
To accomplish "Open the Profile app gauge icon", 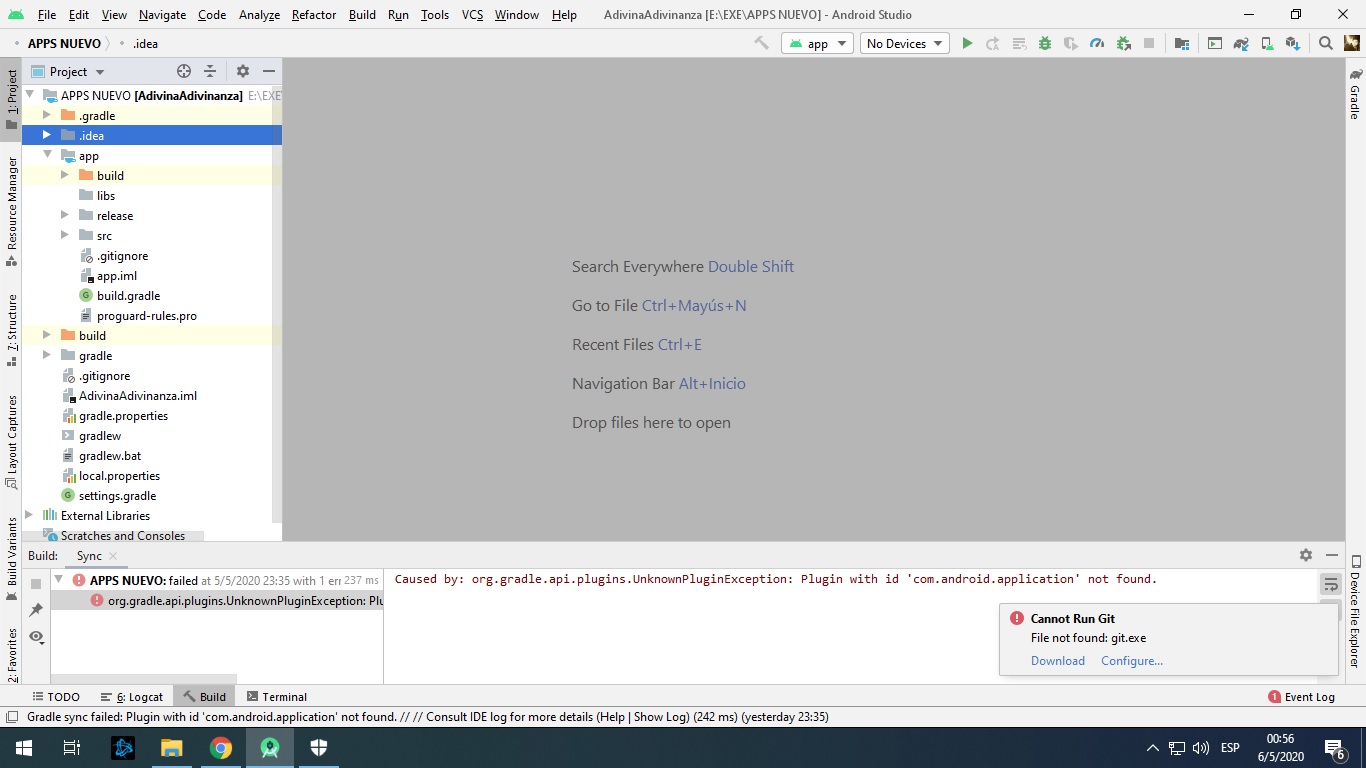I will 1097,43.
